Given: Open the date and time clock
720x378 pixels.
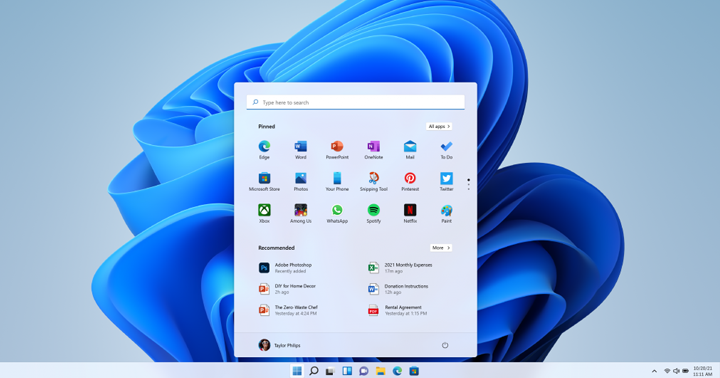Looking at the screenshot, I should (x=703, y=371).
